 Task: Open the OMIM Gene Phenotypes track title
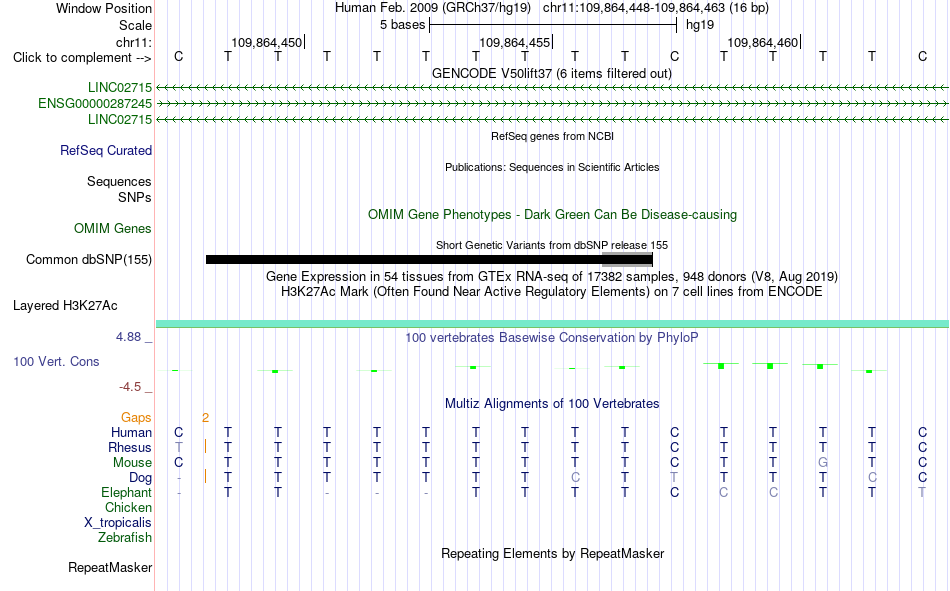pyautogui.click(x=553, y=215)
